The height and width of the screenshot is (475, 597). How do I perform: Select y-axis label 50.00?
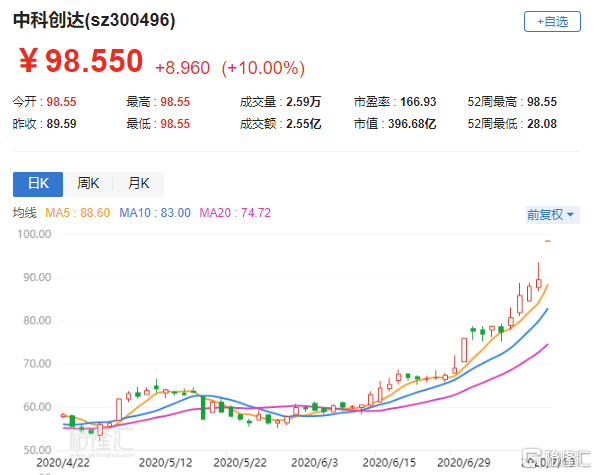(37, 450)
